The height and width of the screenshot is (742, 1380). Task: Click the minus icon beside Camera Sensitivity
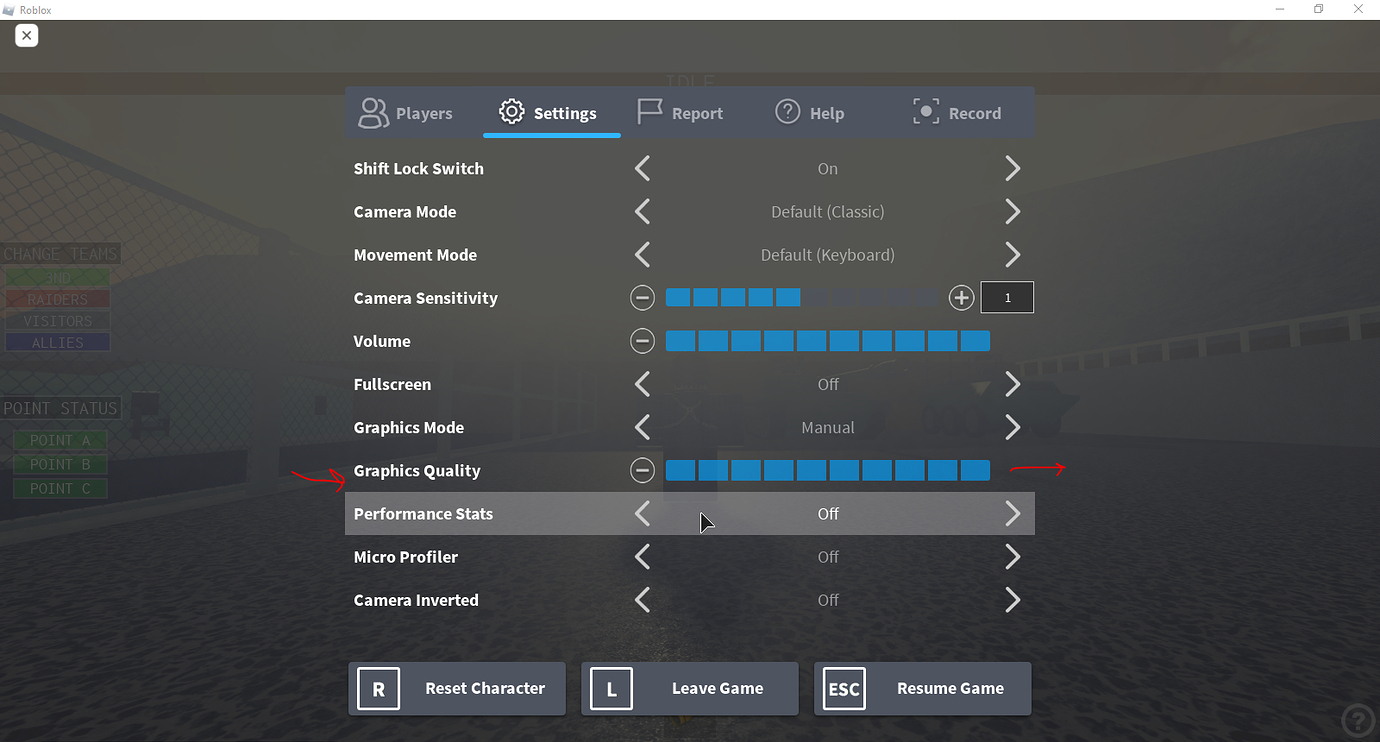click(642, 297)
